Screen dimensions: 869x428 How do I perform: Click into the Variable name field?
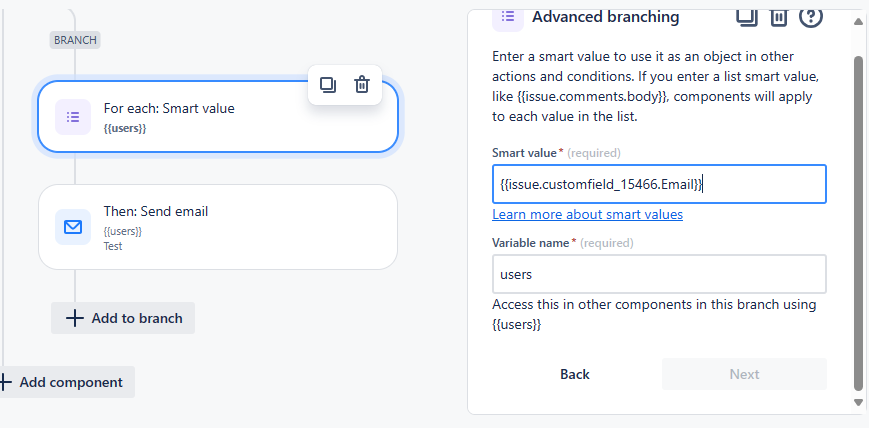tap(659, 274)
